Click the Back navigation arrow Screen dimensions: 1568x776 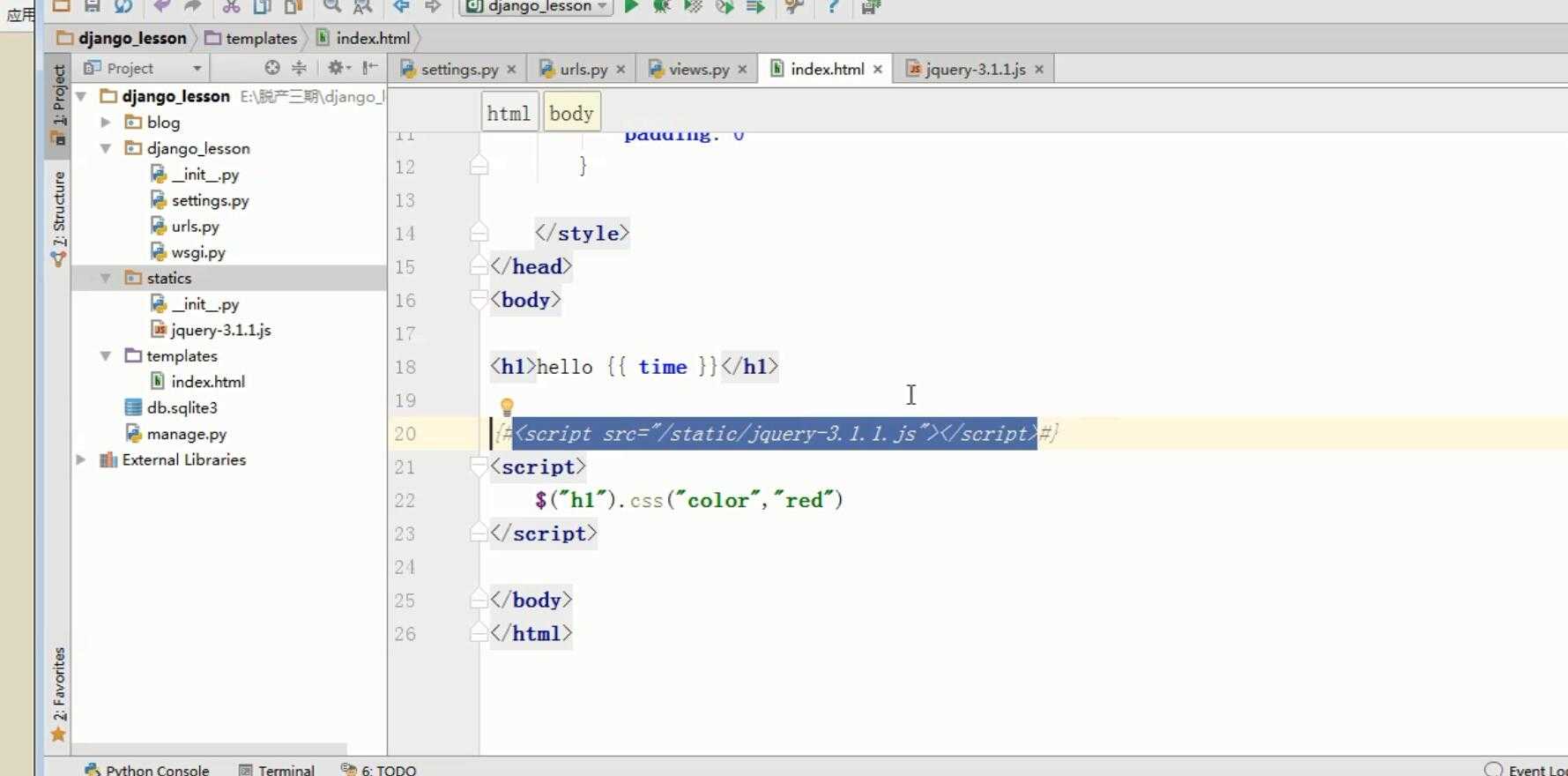pos(401,5)
